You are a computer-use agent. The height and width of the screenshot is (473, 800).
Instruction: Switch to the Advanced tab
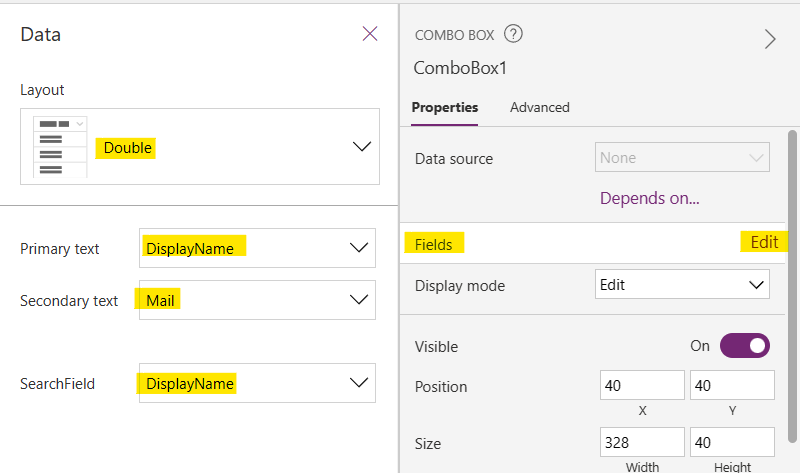tap(539, 108)
